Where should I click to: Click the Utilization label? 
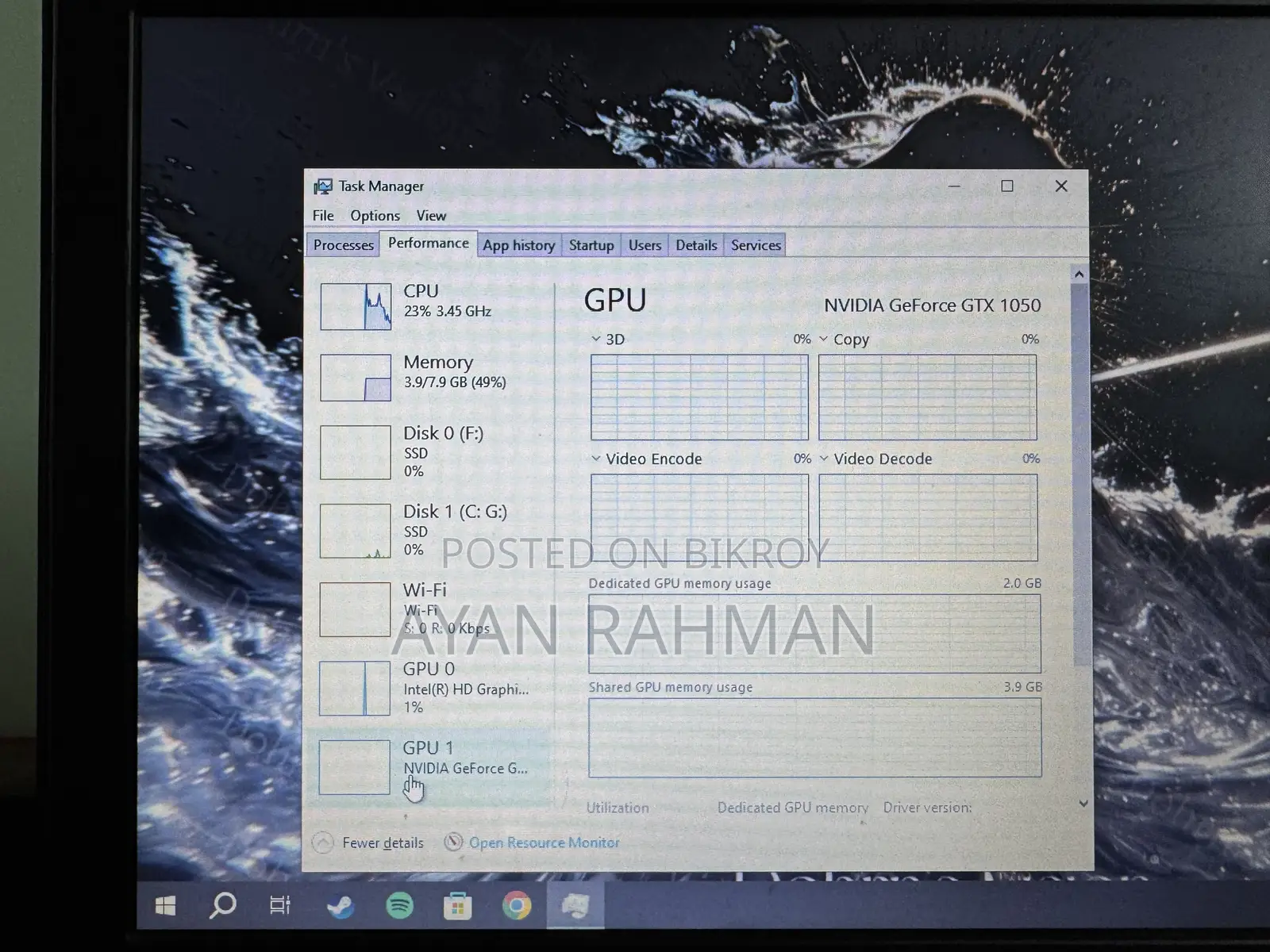tap(618, 808)
